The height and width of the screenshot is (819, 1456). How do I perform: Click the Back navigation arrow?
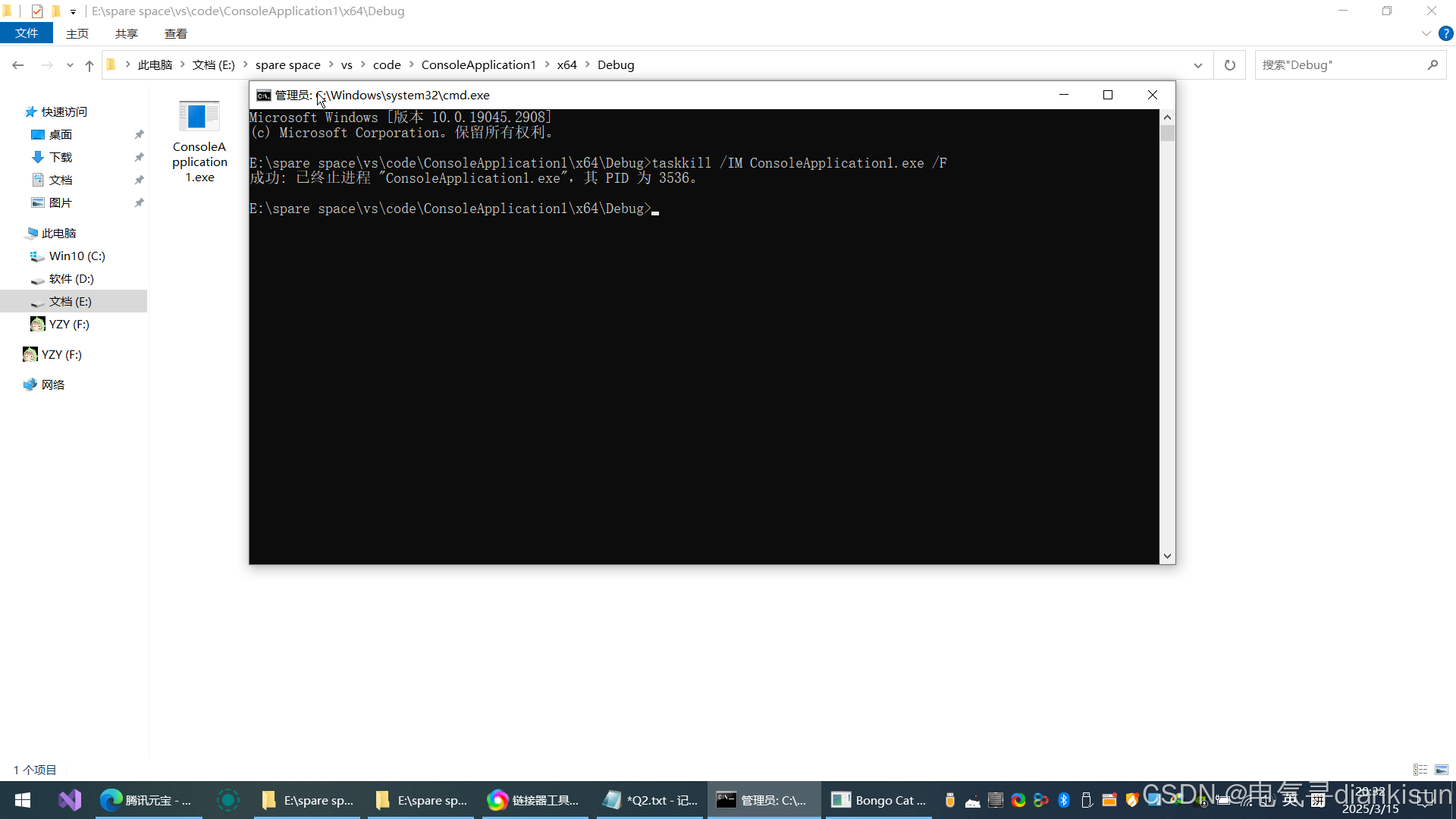click(x=18, y=65)
